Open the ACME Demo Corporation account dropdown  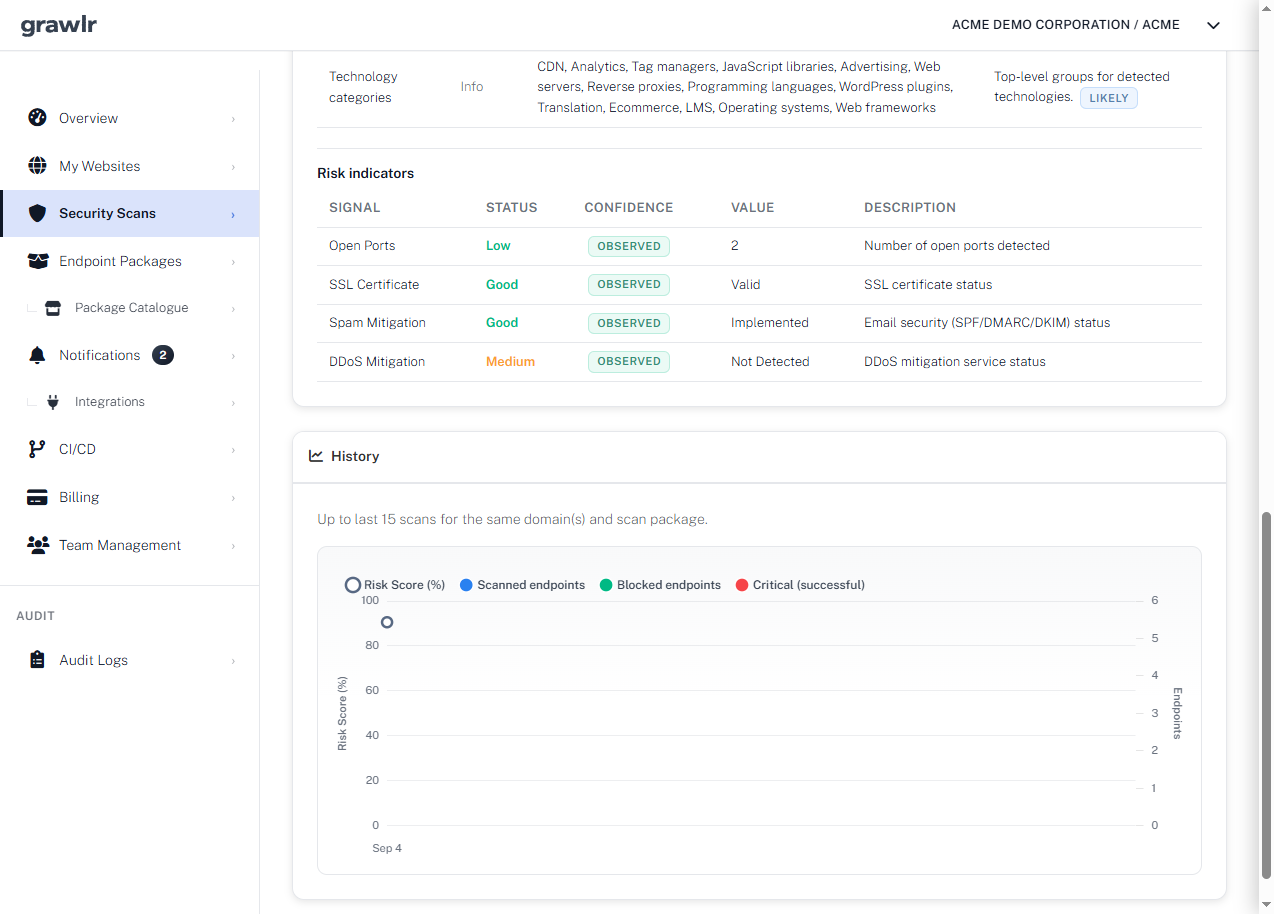coord(1213,25)
